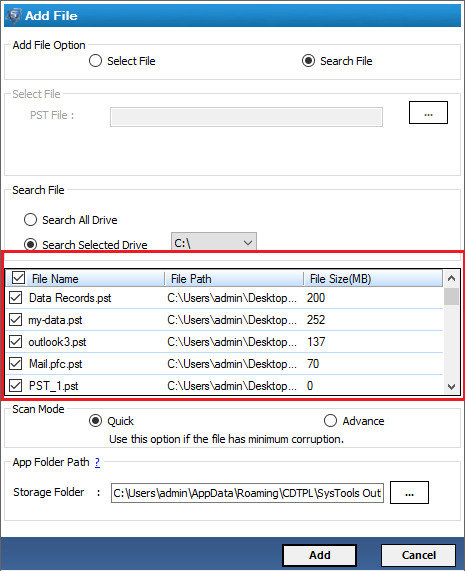The height and width of the screenshot is (571, 465).
Task: Toggle the Mail.pfc.pst checkbox
Action: click(15, 363)
